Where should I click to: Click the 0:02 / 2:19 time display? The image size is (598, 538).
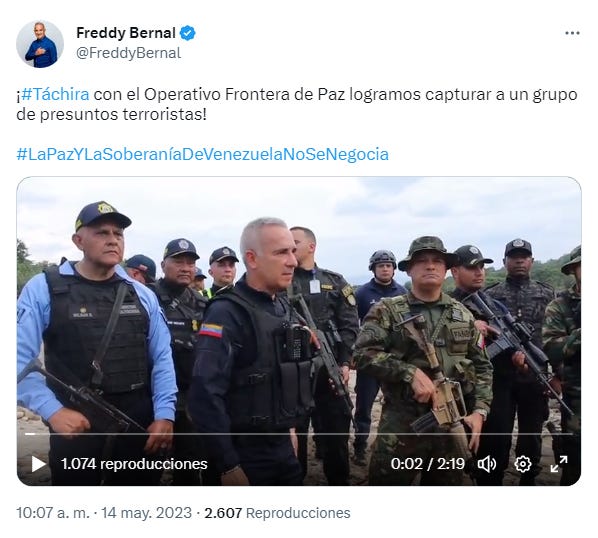click(428, 464)
